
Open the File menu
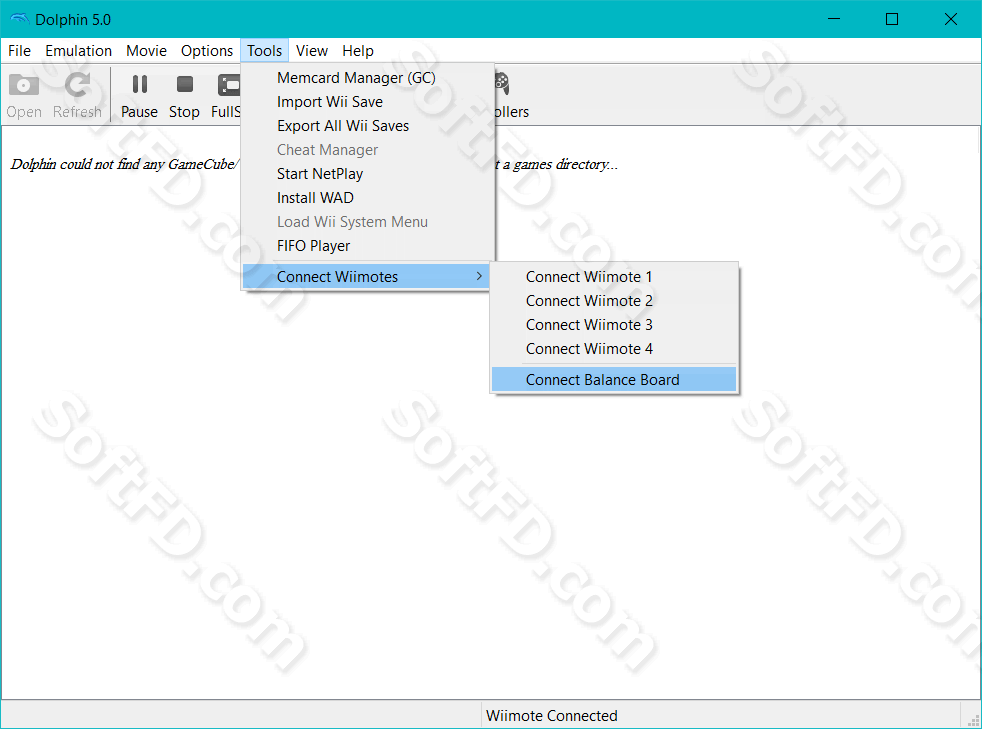coord(19,51)
